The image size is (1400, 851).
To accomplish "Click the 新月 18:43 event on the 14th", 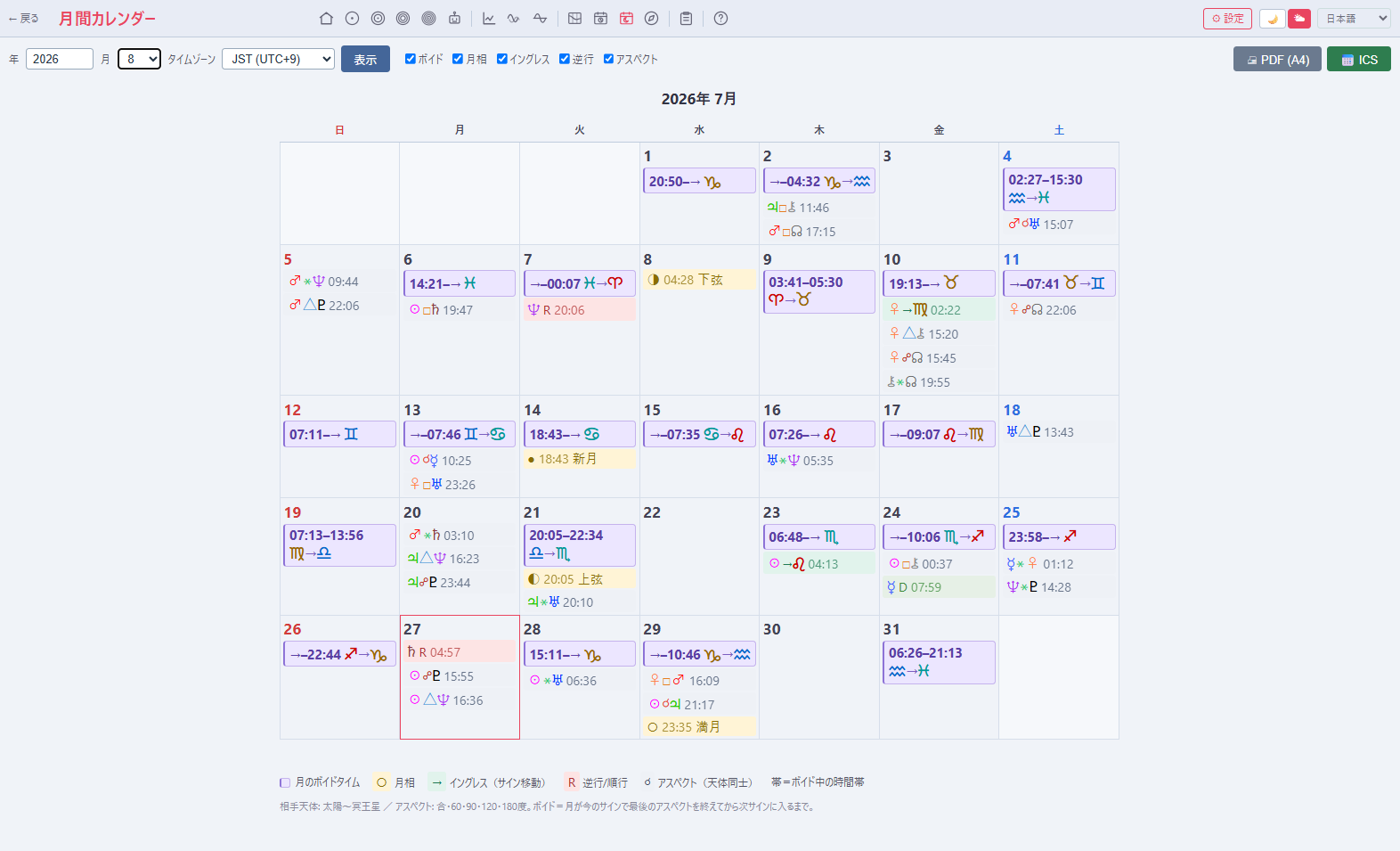I will click(580, 459).
